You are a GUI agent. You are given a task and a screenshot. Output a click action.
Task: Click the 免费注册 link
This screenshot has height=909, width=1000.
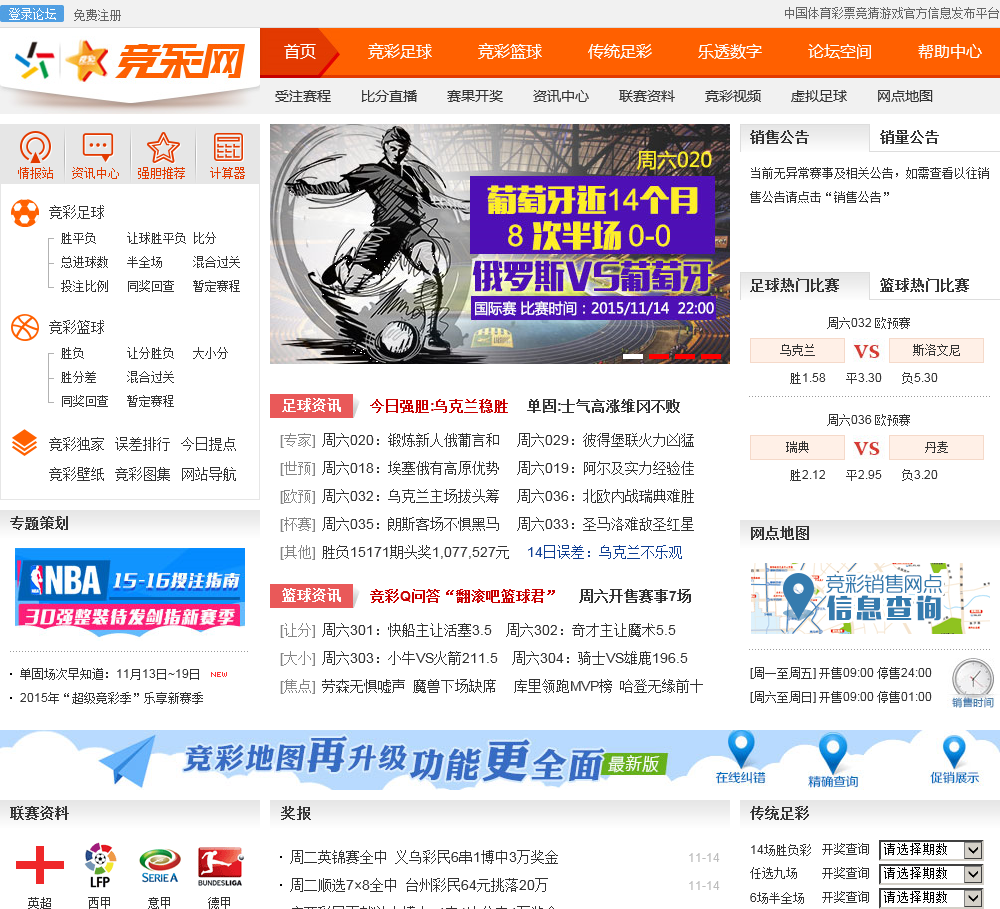pyautogui.click(x=97, y=15)
